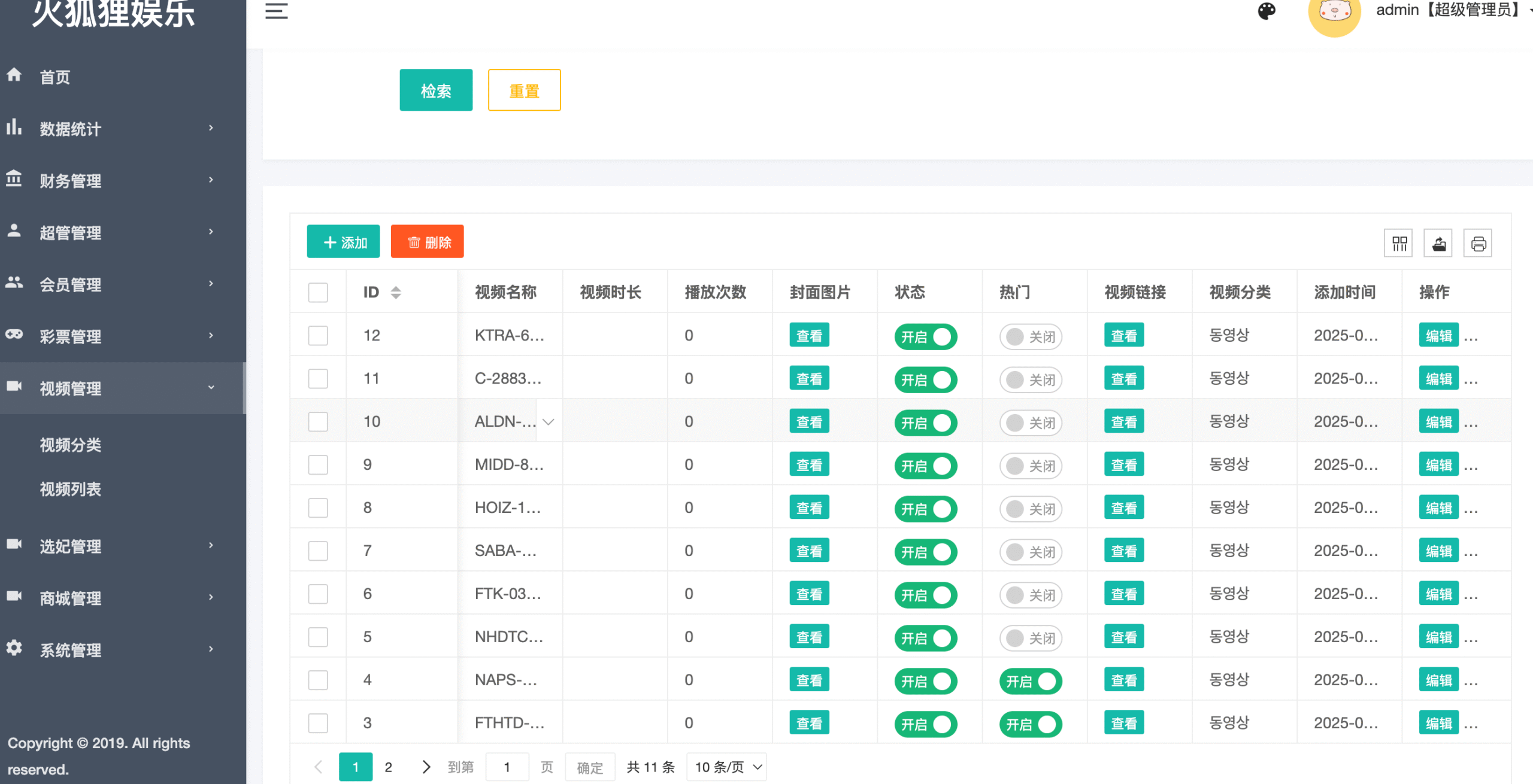The height and width of the screenshot is (784, 1533).
Task: Click the home icon beside 首页
Action: pyautogui.click(x=14, y=75)
